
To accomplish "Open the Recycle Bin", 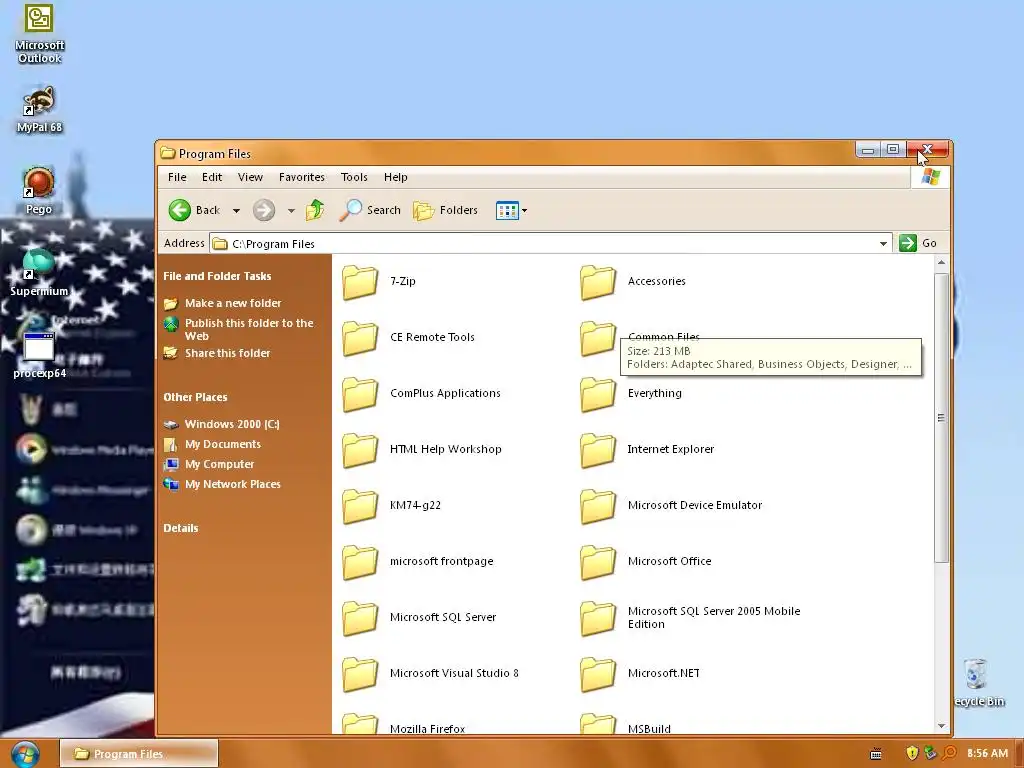I will click(978, 682).
